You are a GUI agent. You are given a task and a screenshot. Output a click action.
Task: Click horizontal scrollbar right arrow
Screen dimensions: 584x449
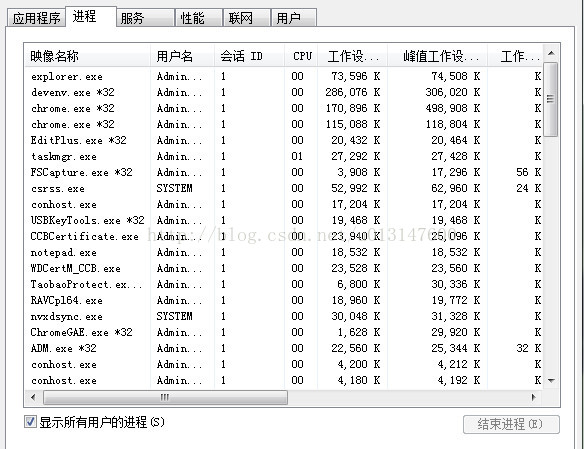coord(534,397)
